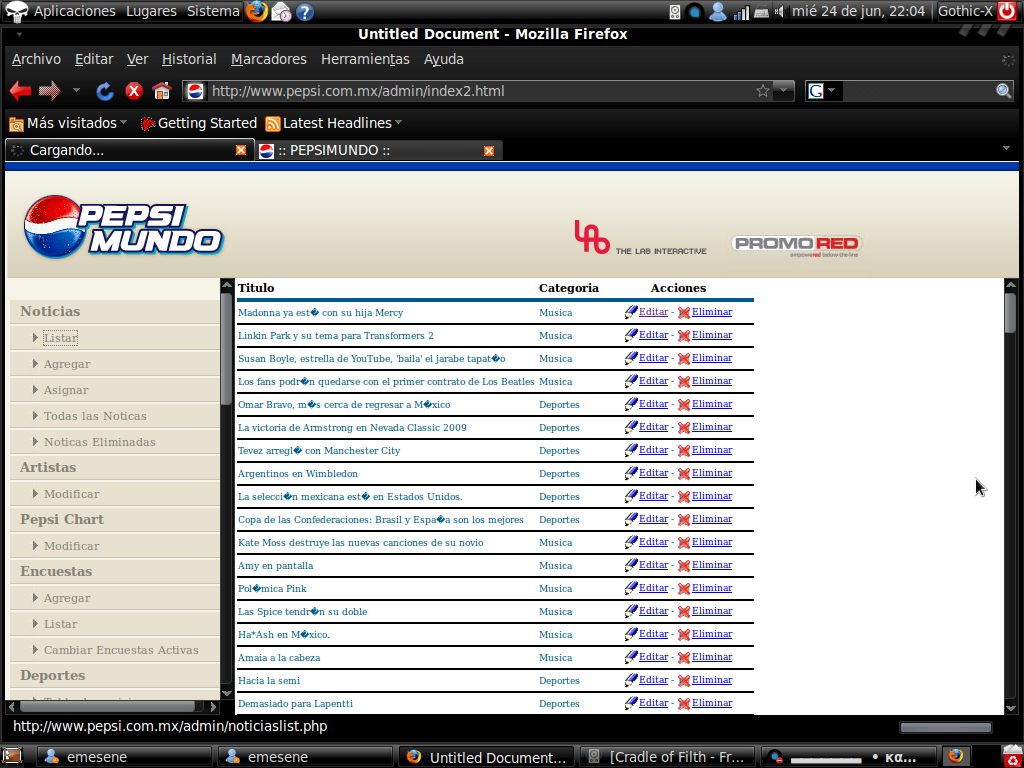The image size is (1024, 768).
Task: Select Noticas Eliminadas in sidebar
Action: pyautogui.click(x=99, y=442)
